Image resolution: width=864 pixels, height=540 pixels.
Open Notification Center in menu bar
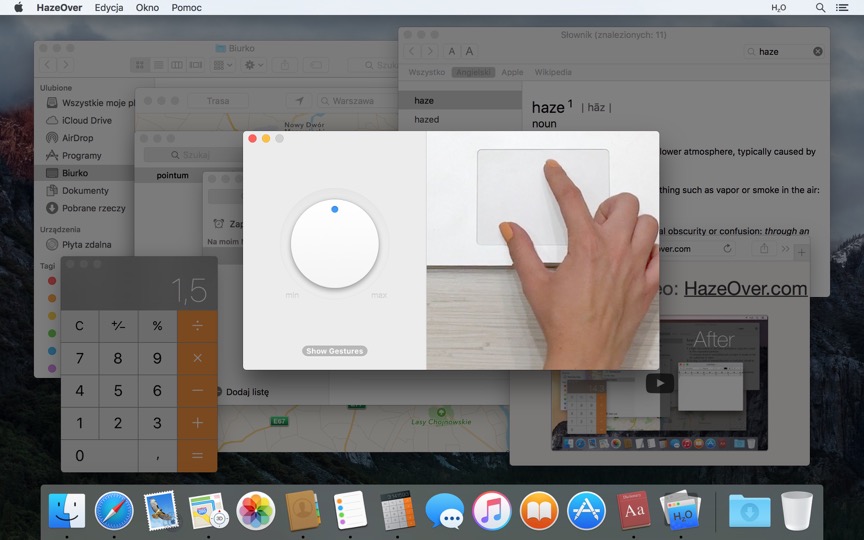tap(841, 8)
